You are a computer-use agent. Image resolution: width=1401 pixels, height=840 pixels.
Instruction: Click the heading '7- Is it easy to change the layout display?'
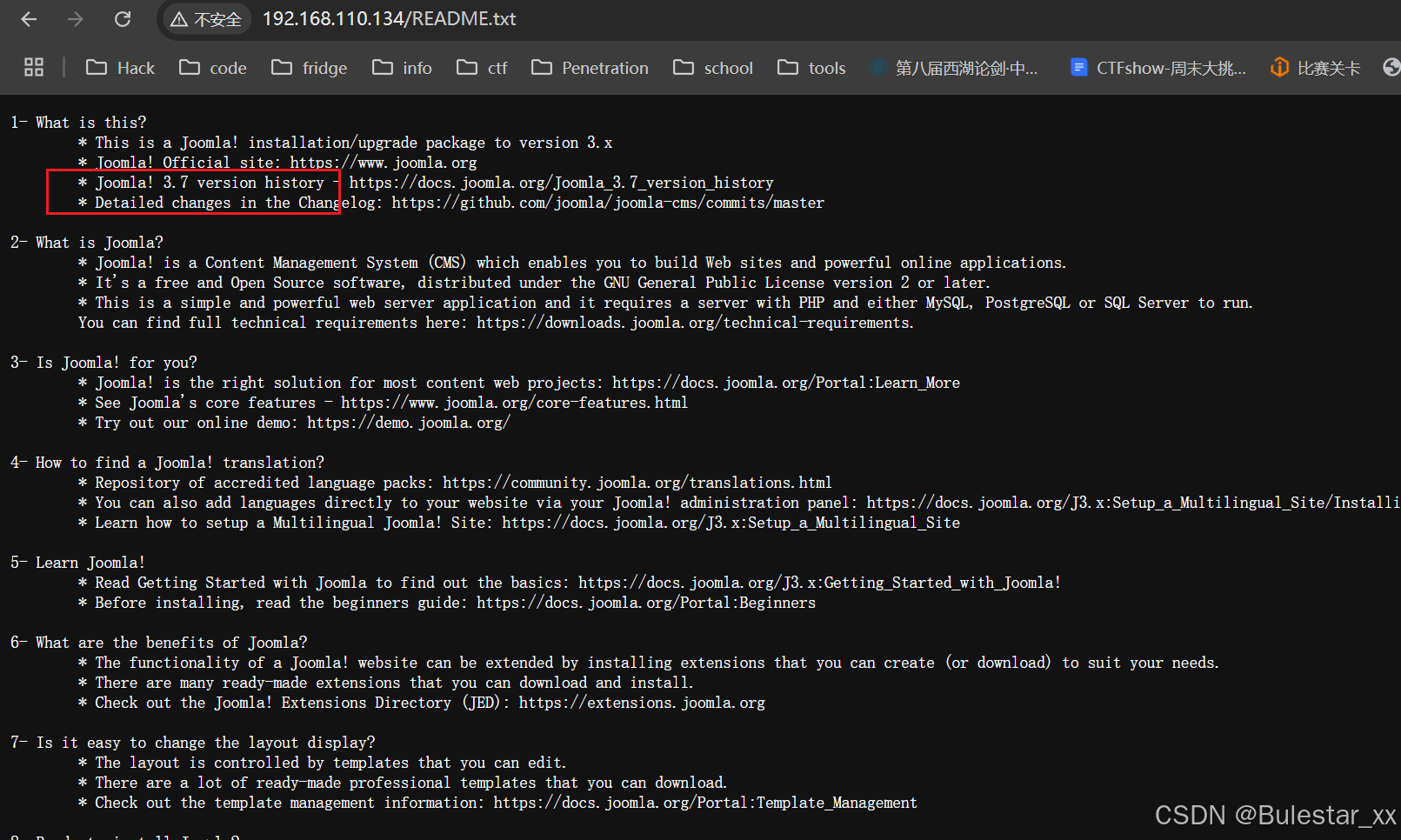pos(193,743)
